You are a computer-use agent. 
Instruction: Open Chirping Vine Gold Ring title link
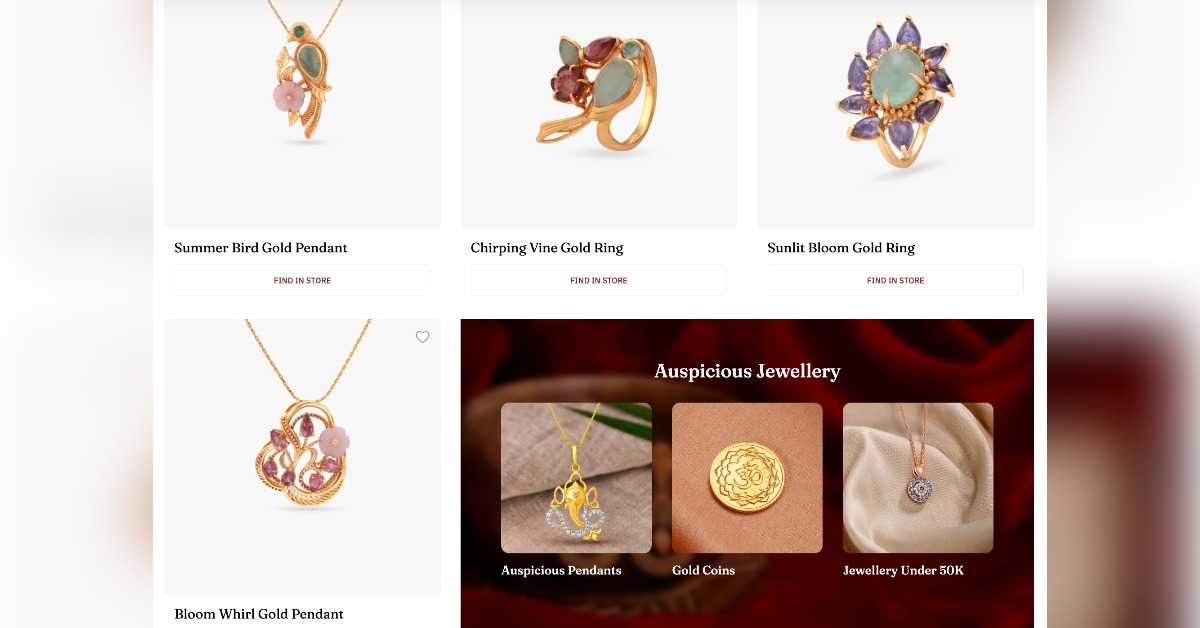[x=547, y=248]
